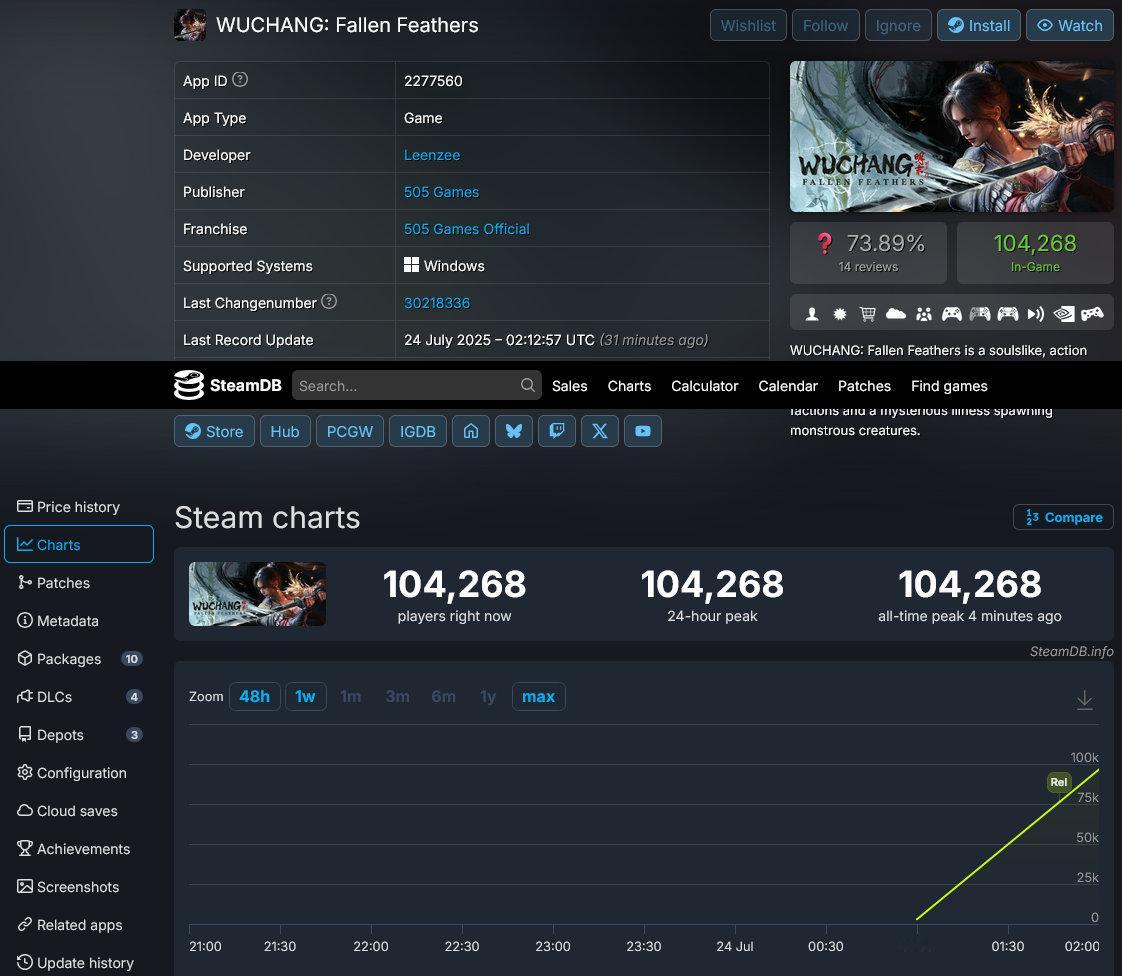Image resolution: width=1122 pixels, height=976 pixels.
Task: Set chart zoom to 1w
Action: click(306, 696)
